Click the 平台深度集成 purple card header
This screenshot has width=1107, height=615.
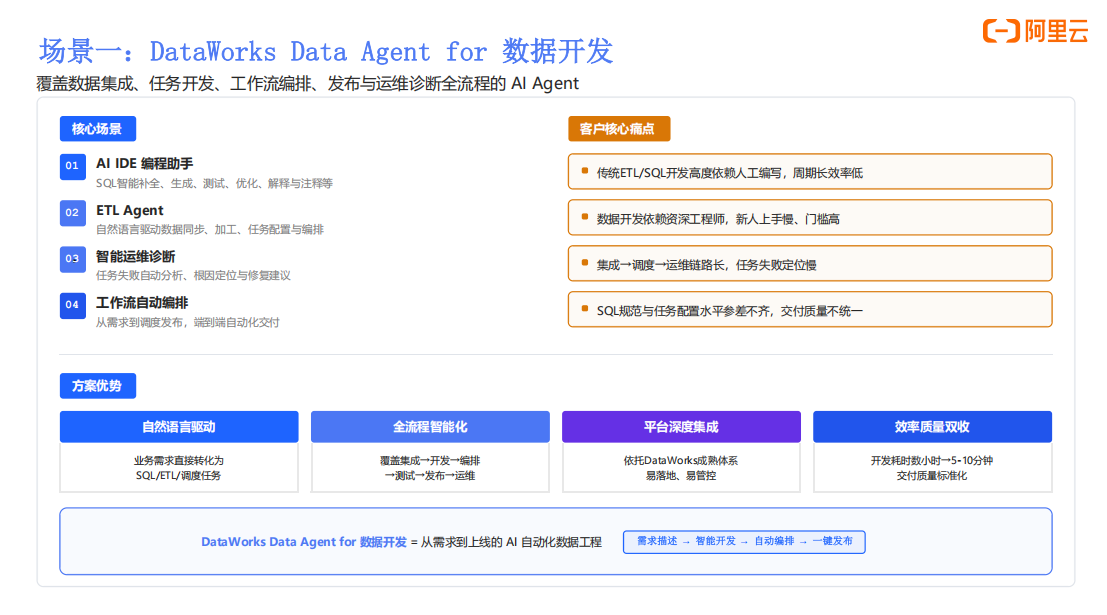(681, 426)
